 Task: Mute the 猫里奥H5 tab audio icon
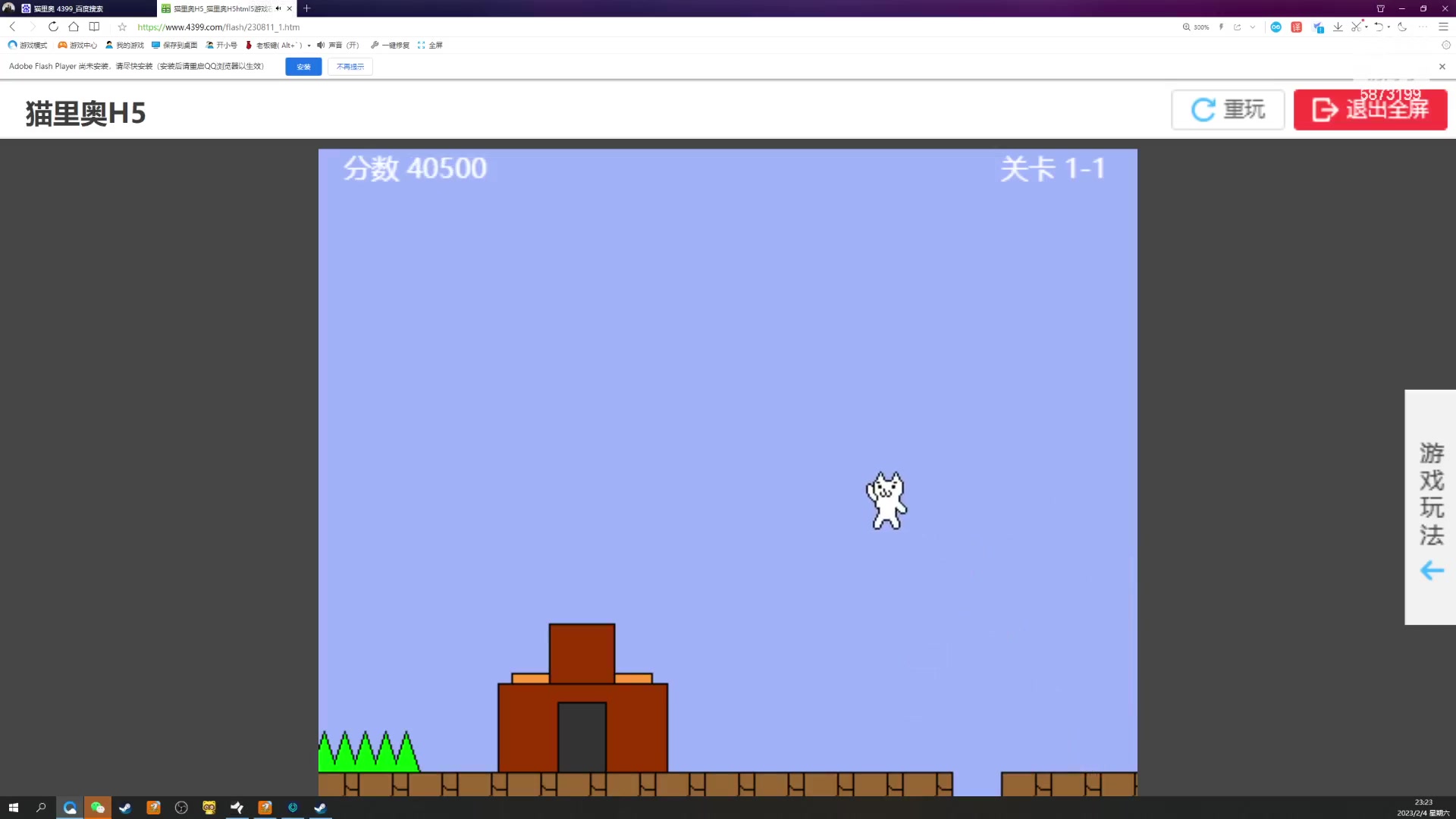[x=278, y=8]
